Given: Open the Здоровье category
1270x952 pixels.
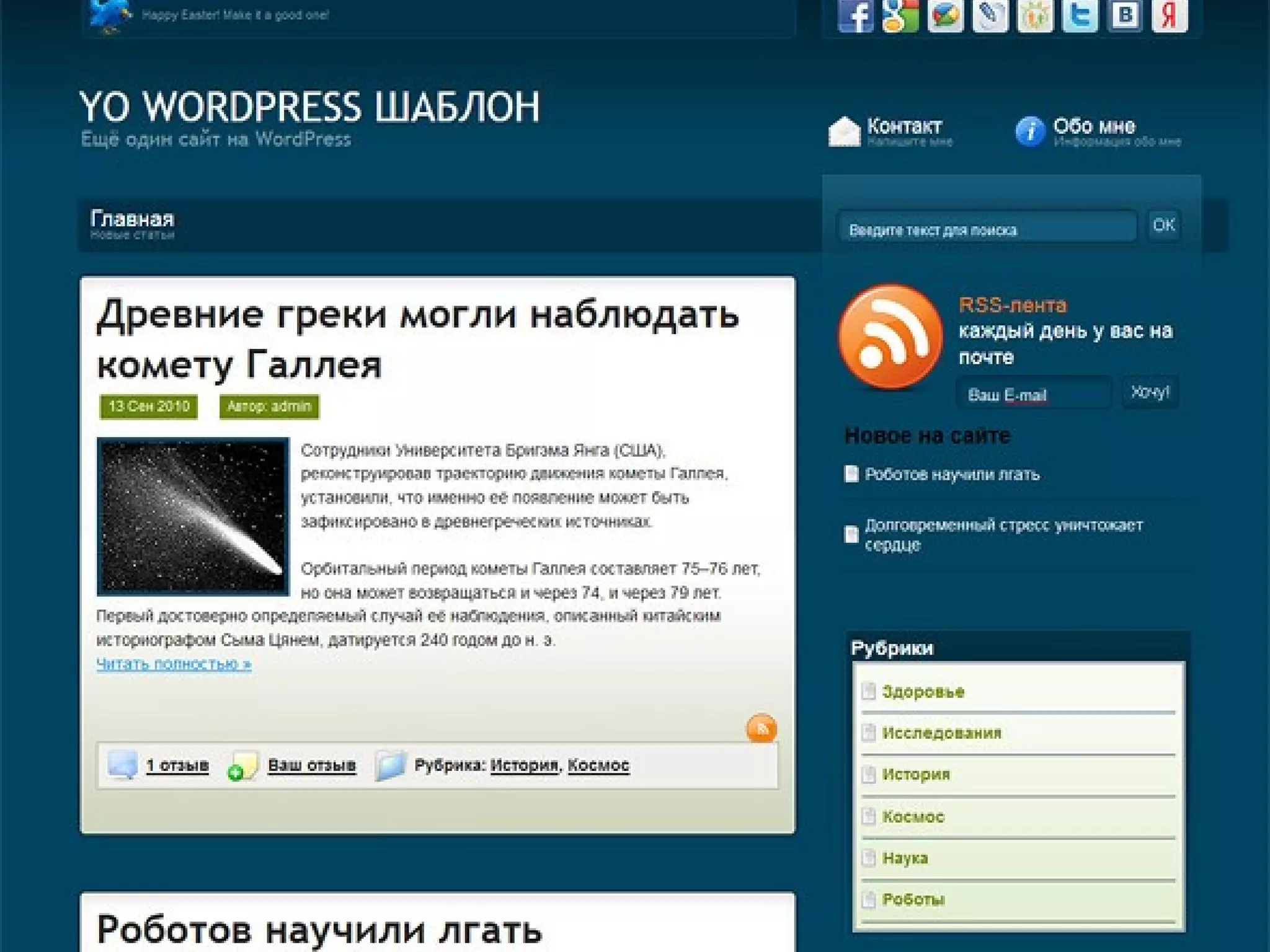Looking at the screenshot, I should pos(923,692).
